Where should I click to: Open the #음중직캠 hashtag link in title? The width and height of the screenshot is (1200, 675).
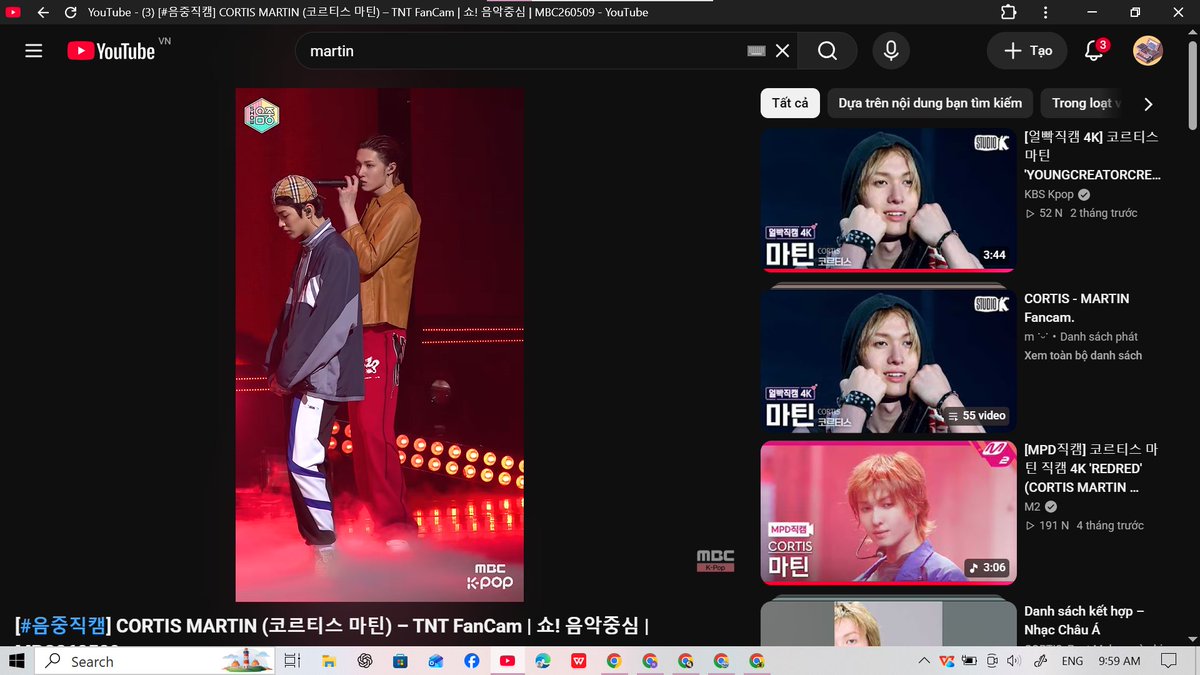65,627
